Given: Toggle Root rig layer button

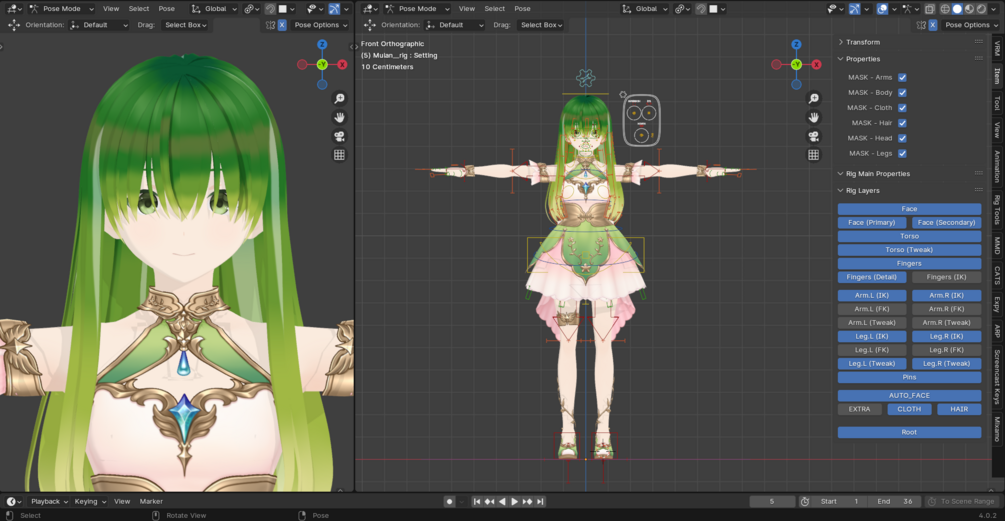Looking at the screenshot, I should click(x=909, y=432).
